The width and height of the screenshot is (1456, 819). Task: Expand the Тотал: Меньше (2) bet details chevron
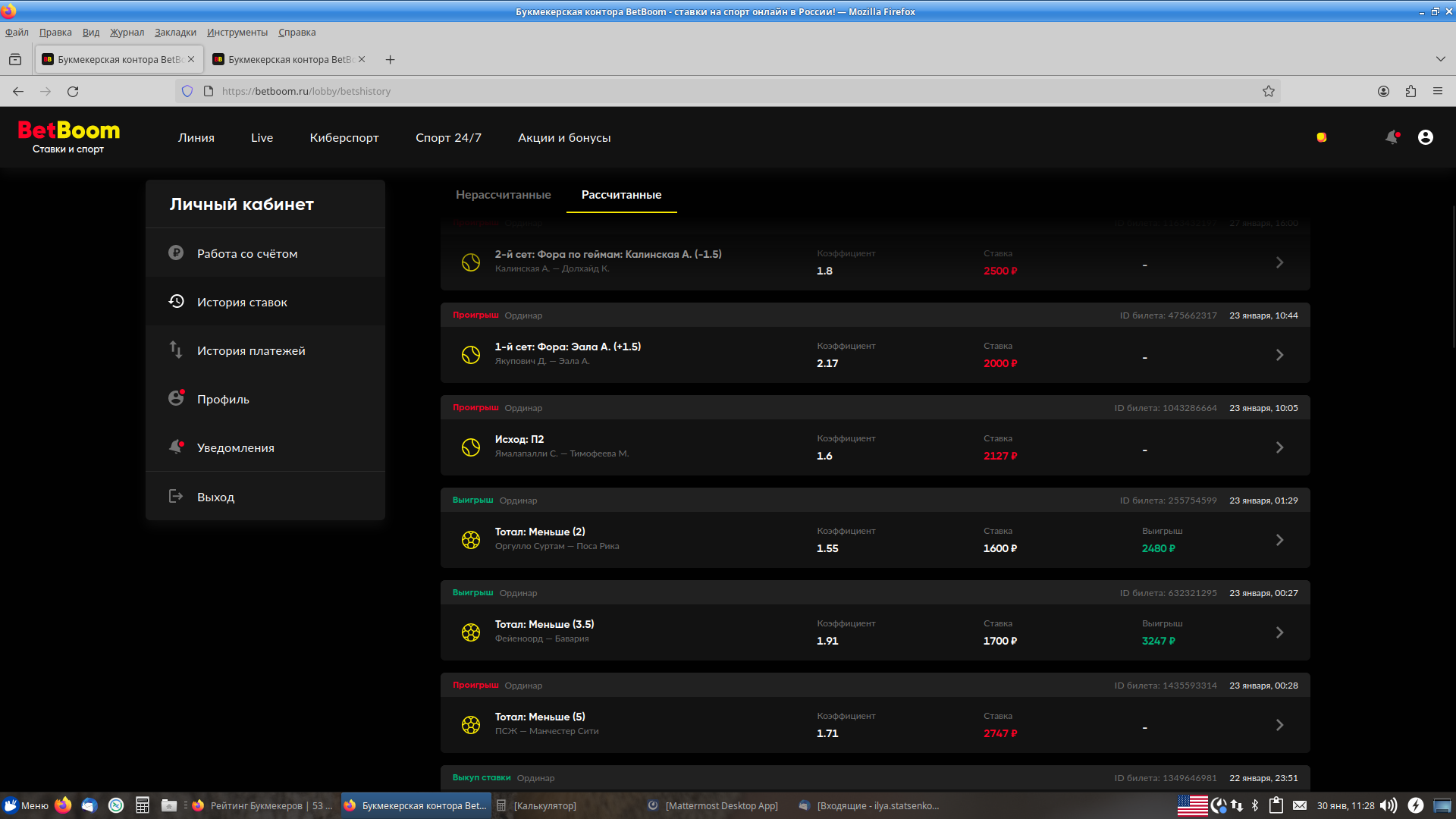coord(1279,540)
